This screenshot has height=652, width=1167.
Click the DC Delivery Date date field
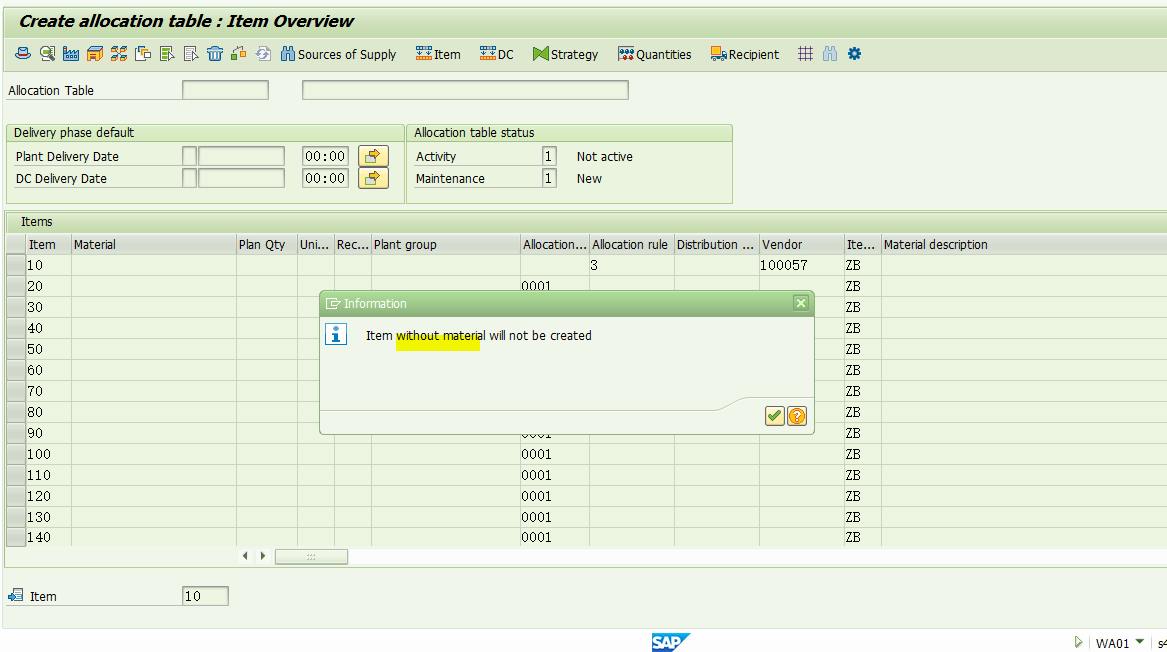tap(241, 179)
